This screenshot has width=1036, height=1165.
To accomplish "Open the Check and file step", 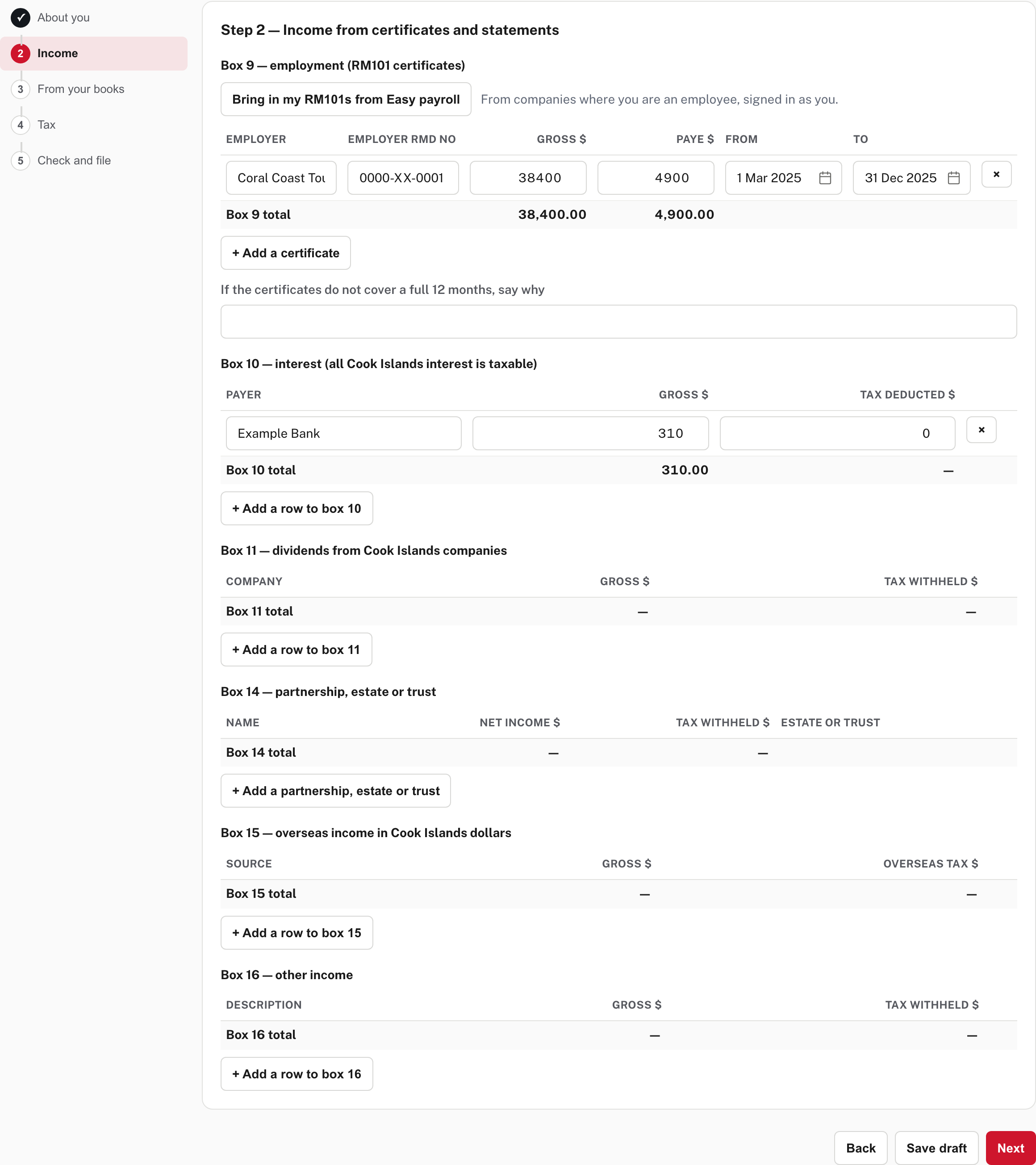I will 74,161.
